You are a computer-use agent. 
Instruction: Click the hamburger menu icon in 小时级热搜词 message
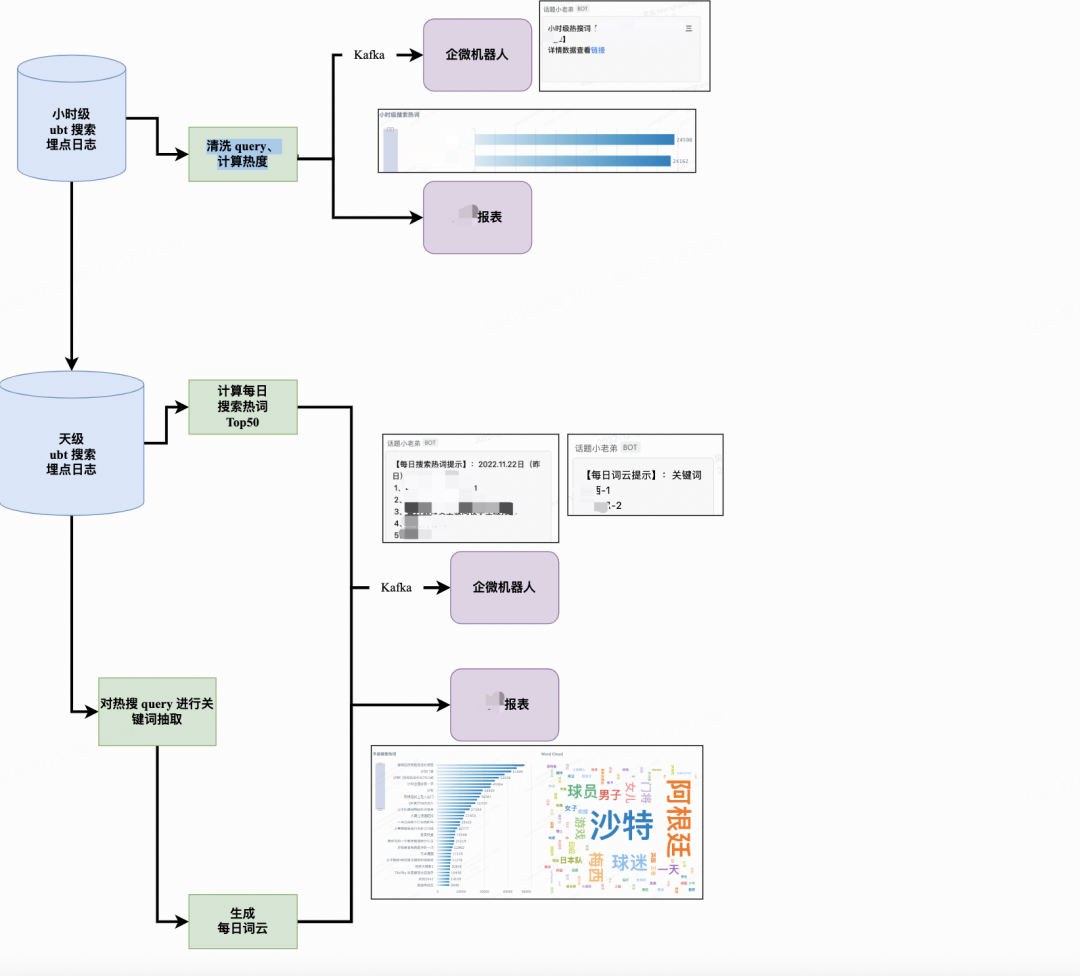pos(688,28)
